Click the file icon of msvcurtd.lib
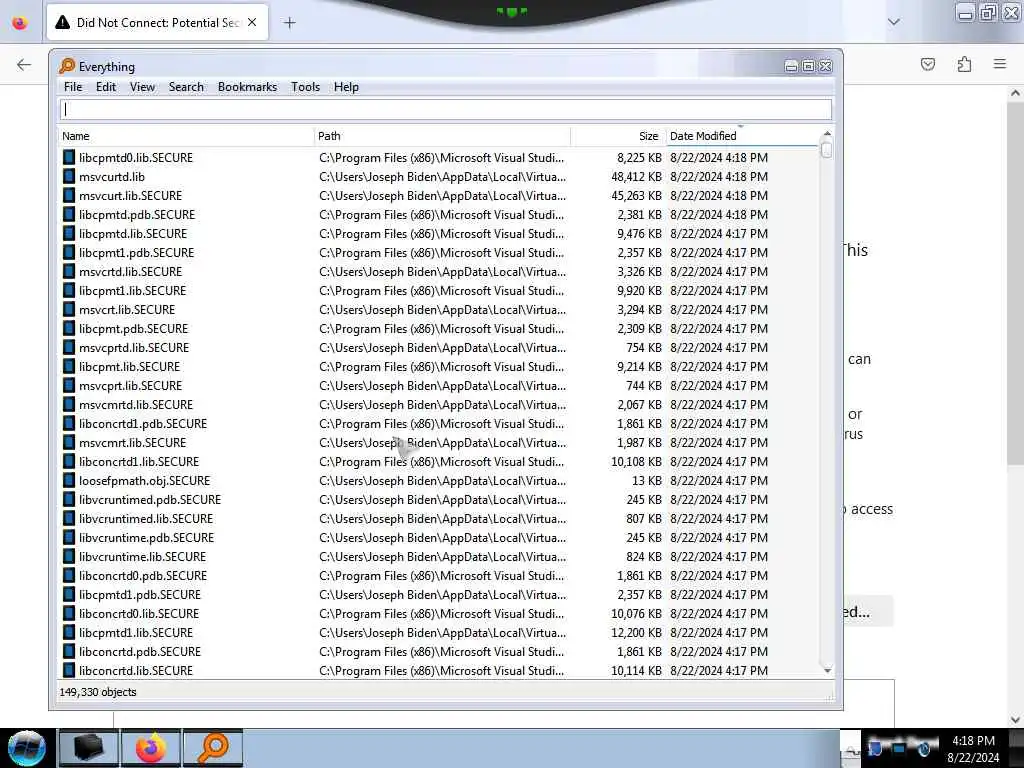Viewport: 1024px width, 768px height. pyautogui.click(x=69, y=176)
